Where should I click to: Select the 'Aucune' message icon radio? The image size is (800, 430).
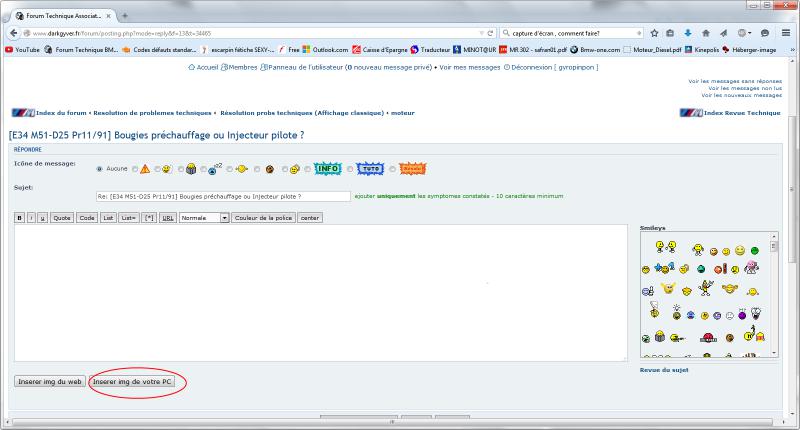(x=99, y=168)
